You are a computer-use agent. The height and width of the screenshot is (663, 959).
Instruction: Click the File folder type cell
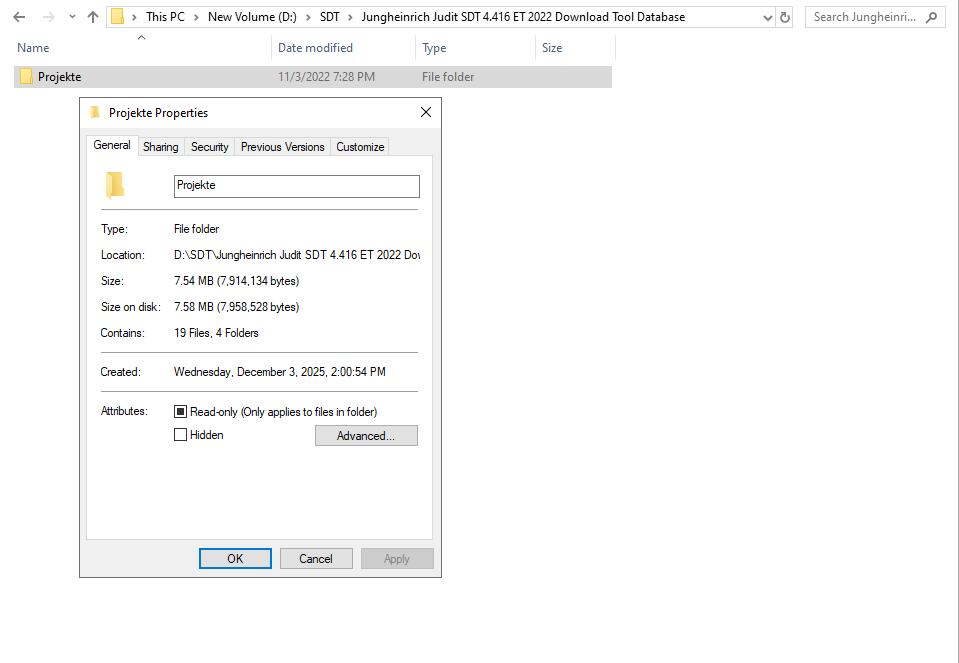[x=448, y=77]
